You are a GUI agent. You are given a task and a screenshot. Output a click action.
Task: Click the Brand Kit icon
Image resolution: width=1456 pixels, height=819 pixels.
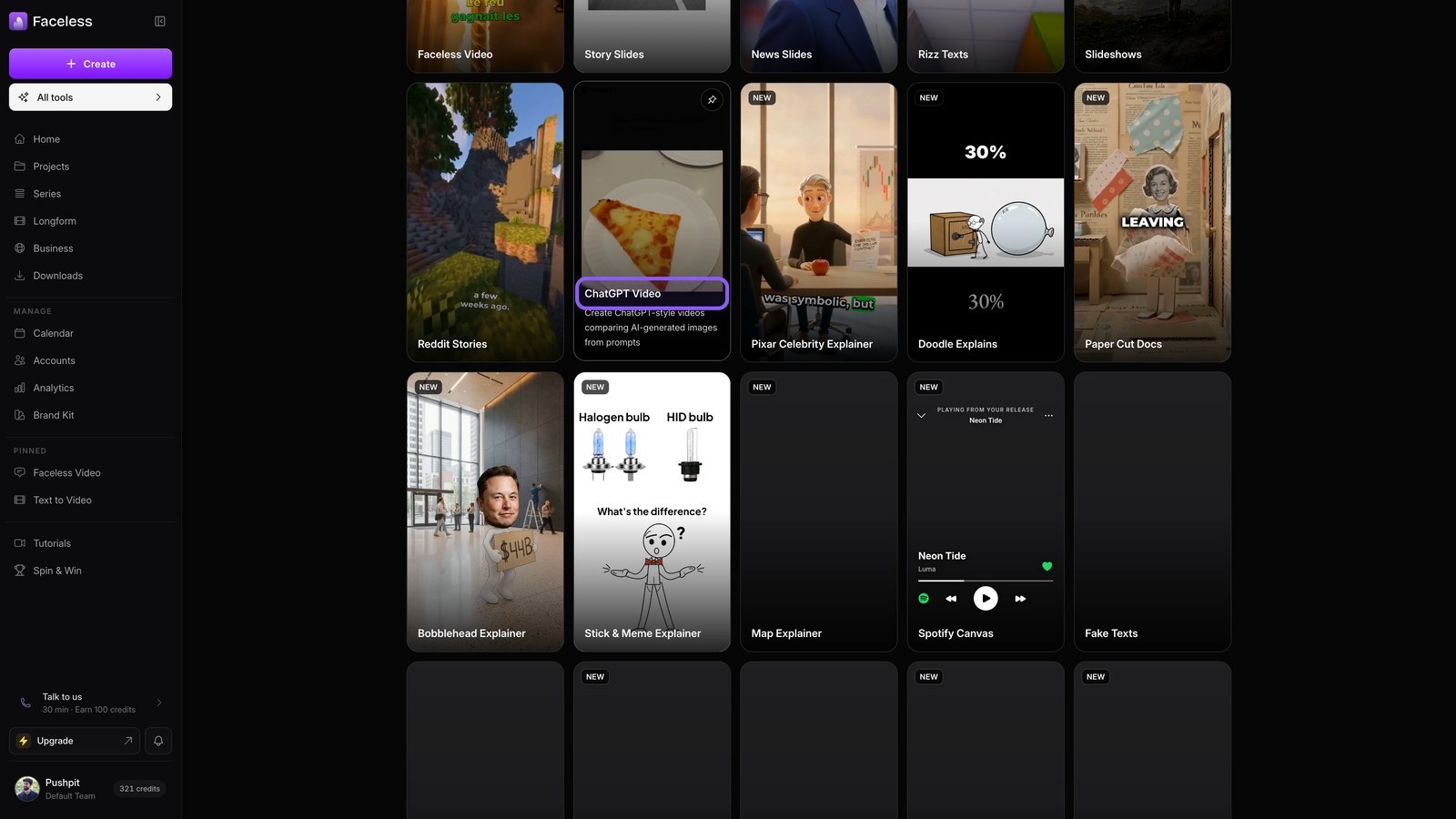[20, 415]
